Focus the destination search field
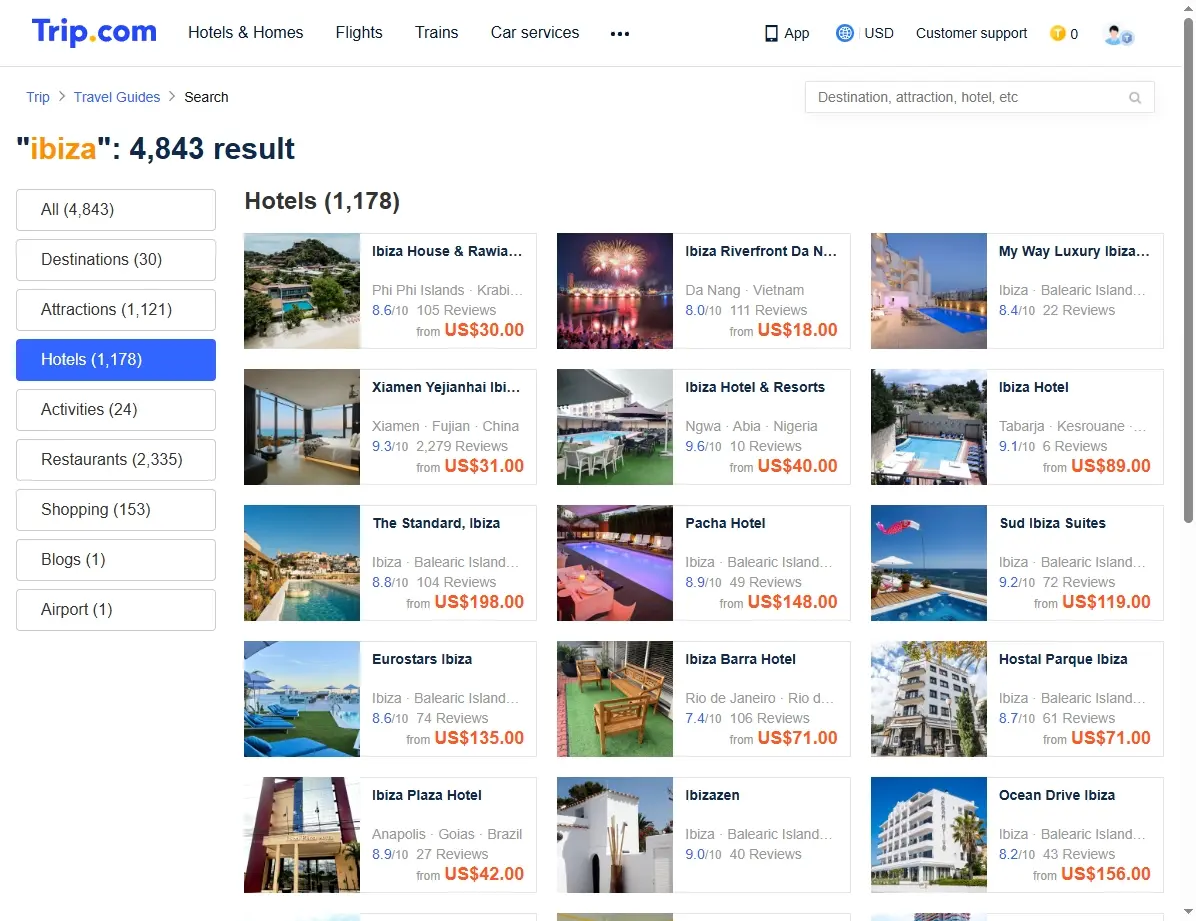The width and height of the screenshot is (1196, 921). (979, 98)
